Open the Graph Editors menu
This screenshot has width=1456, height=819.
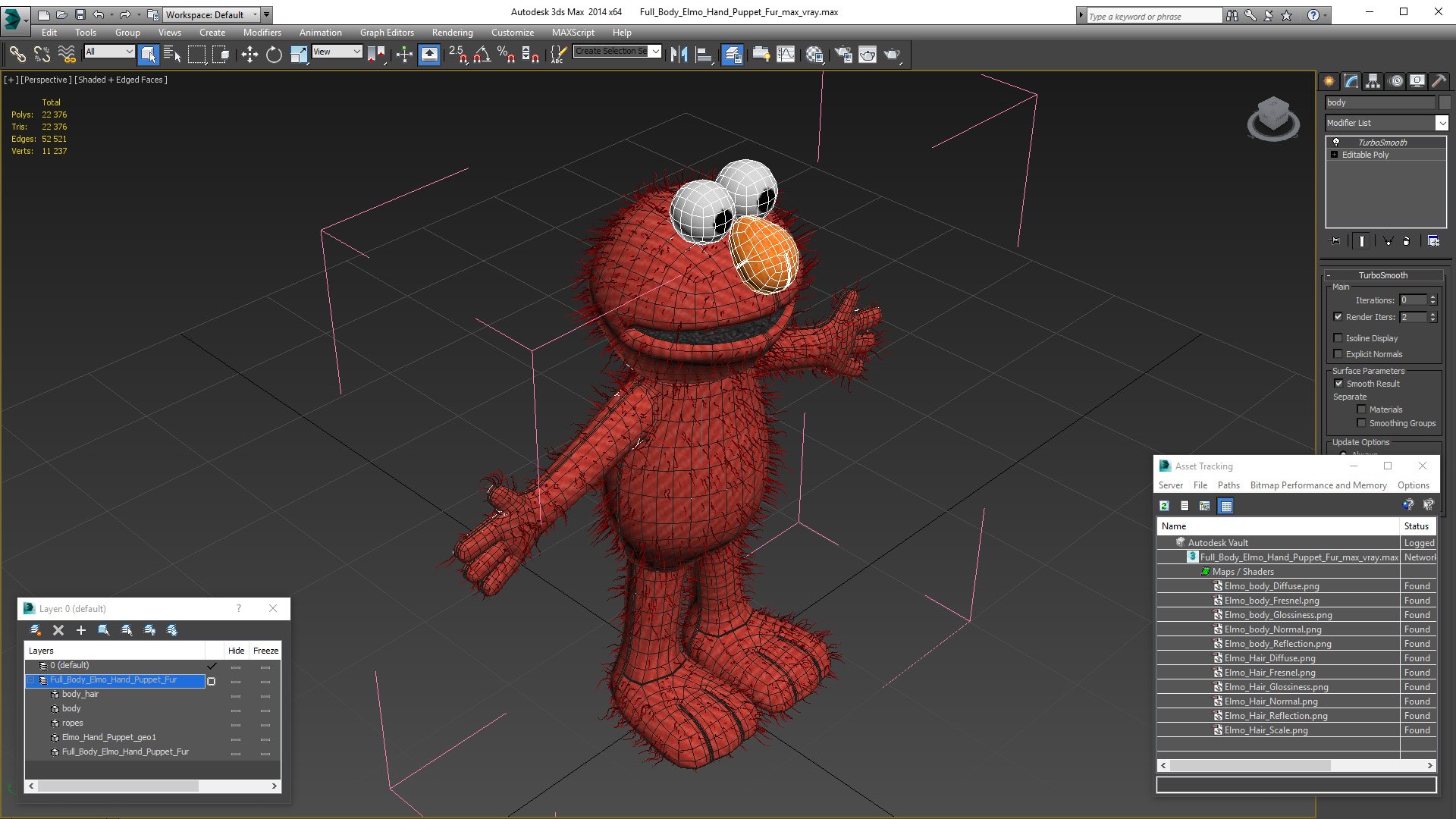coord(387,33)
